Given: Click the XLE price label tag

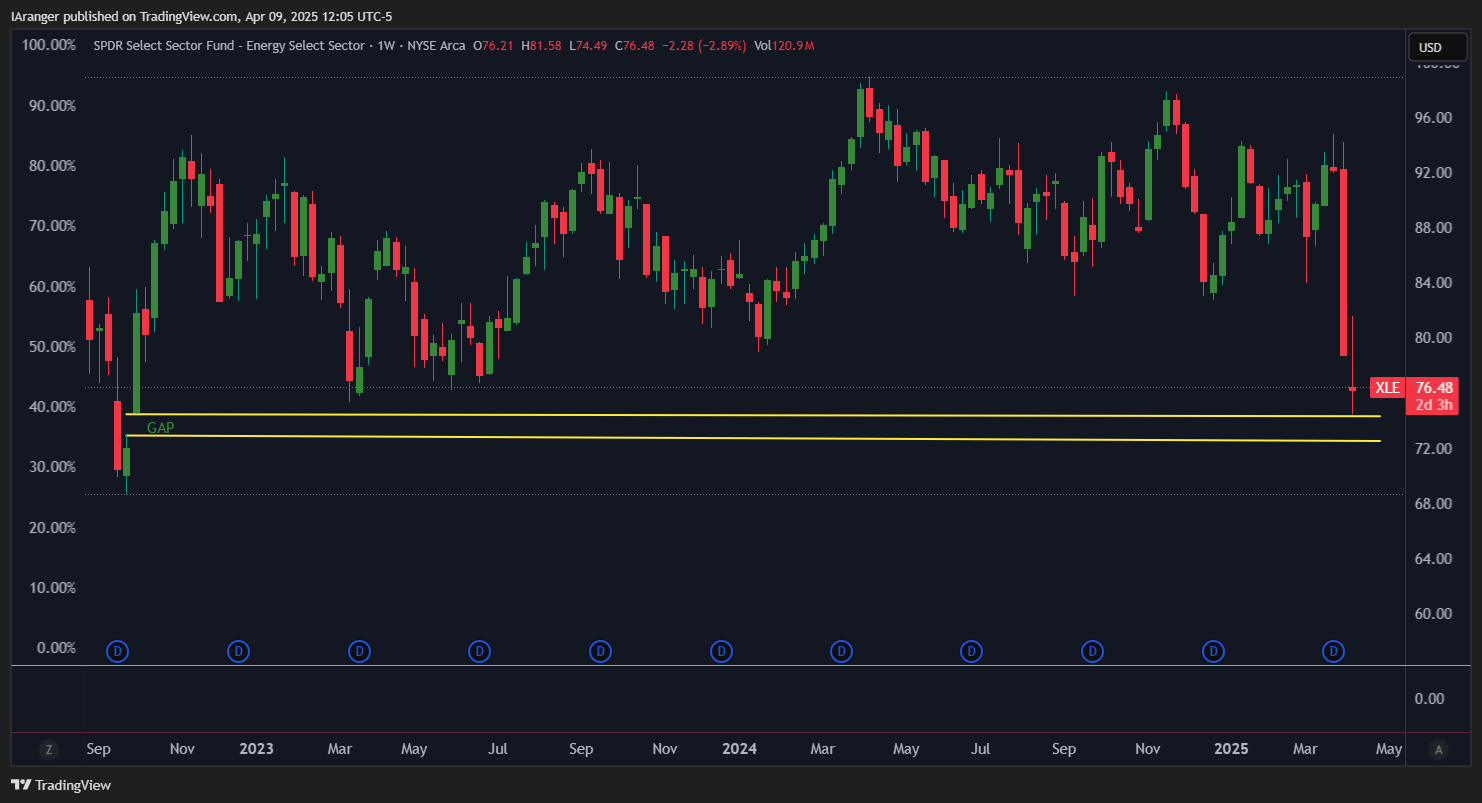Looking at the screenshot, I should click(x=1387, y=388).
